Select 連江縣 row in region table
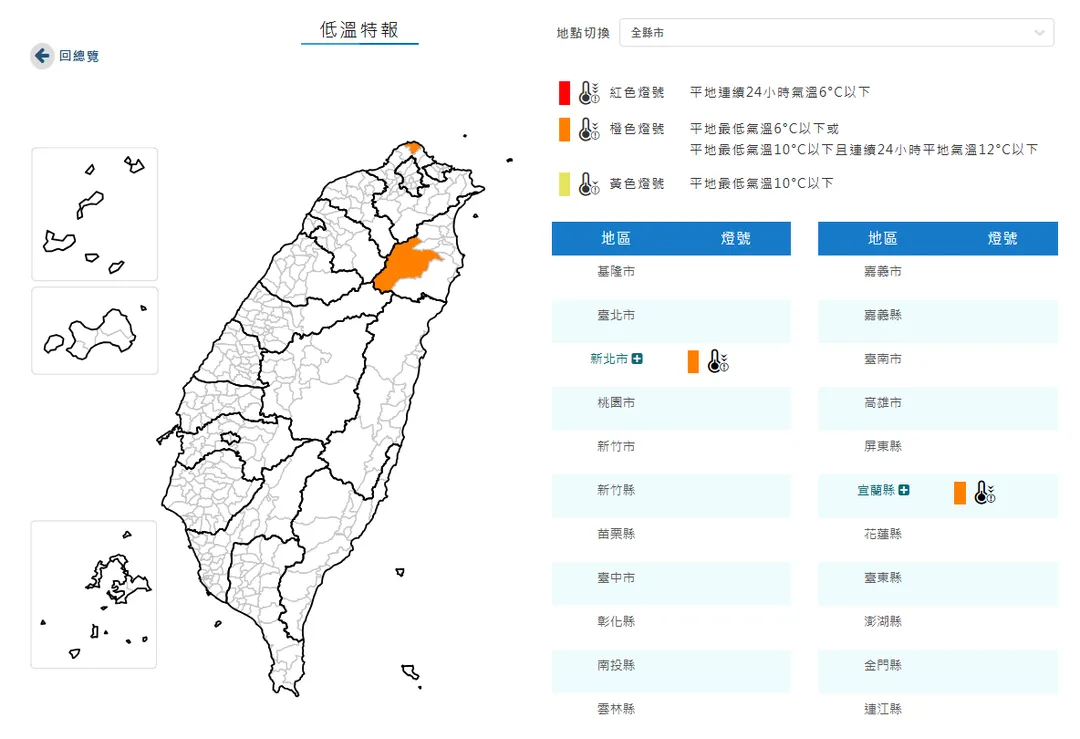Image resolution: width=1080 pixels, height=739 pixels. [937, 715]
